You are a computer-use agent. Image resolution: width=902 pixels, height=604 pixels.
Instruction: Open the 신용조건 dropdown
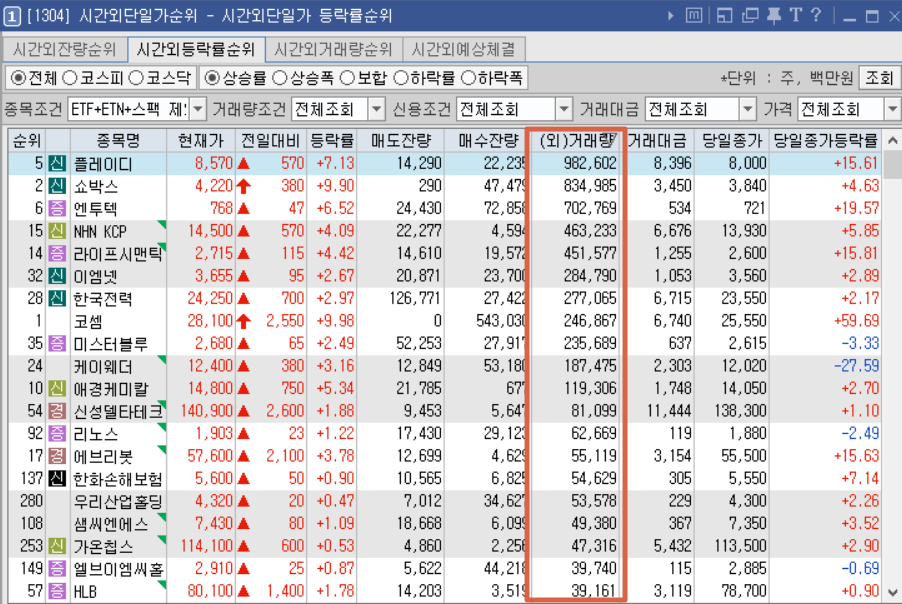coord(564,109)
